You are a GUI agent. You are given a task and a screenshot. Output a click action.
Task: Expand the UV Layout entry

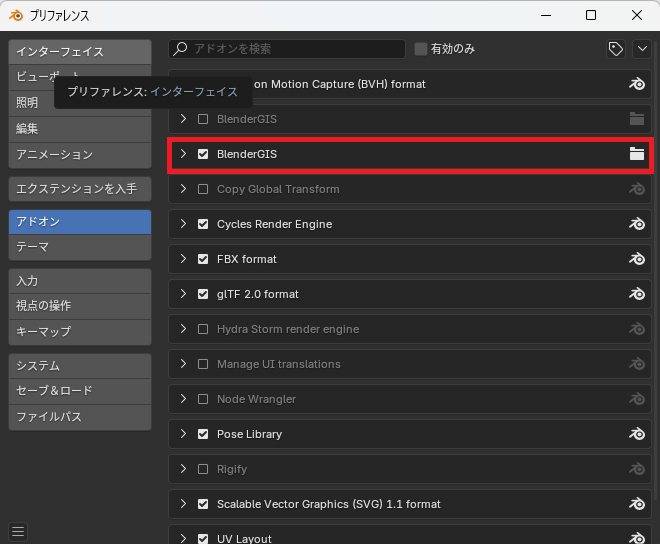(x=183, y=538)
